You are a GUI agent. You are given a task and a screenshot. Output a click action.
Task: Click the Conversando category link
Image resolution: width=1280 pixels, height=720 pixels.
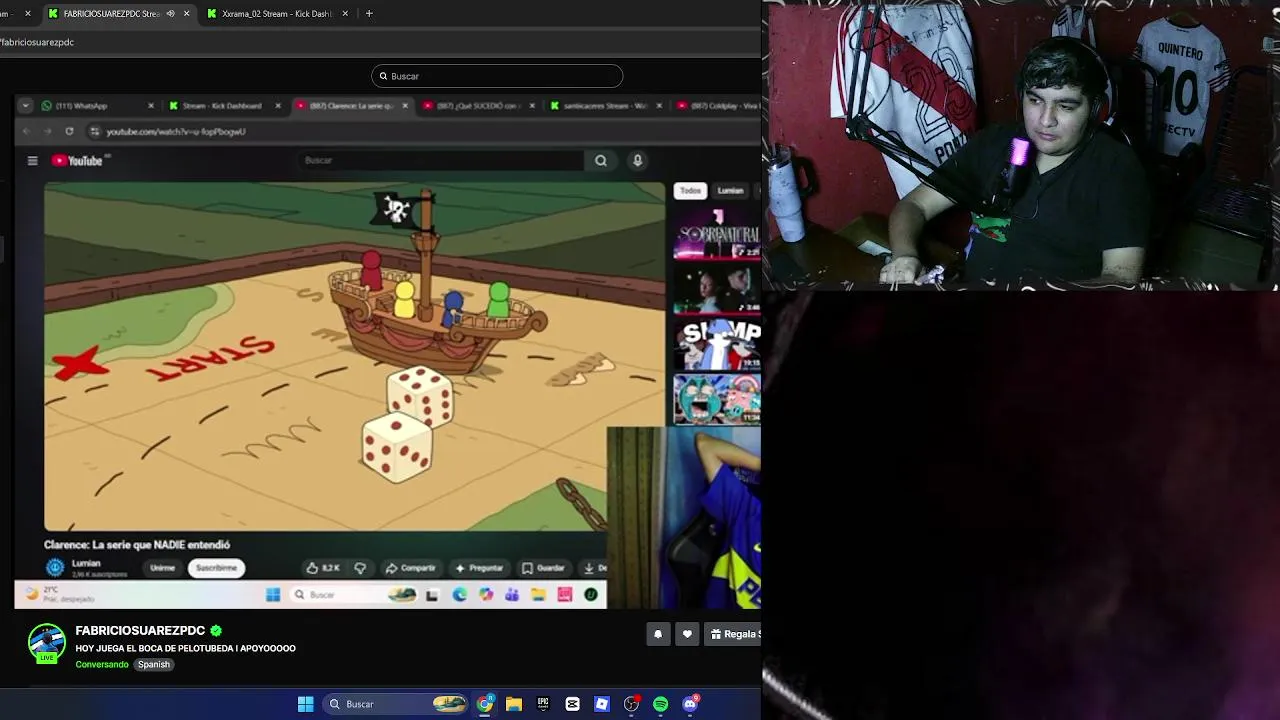point(102,664)
